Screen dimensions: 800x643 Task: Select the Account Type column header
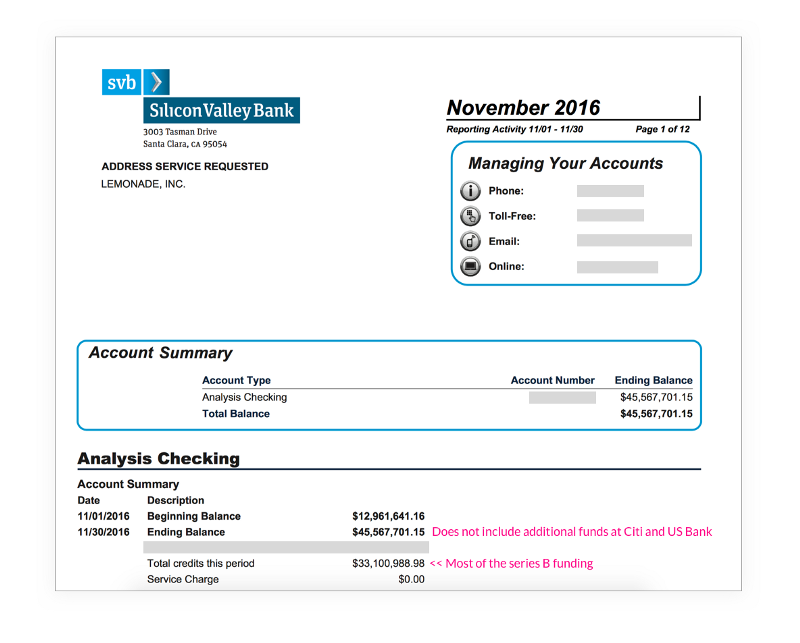pos(236,380)
